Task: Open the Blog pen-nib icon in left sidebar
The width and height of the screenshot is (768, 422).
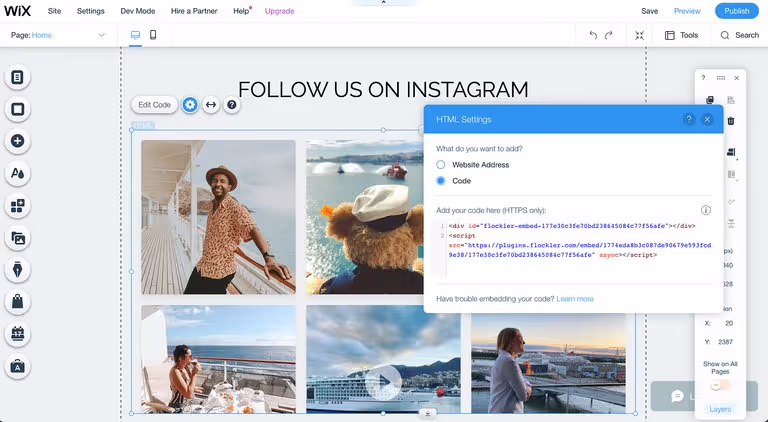Action: tap(18, 270)
